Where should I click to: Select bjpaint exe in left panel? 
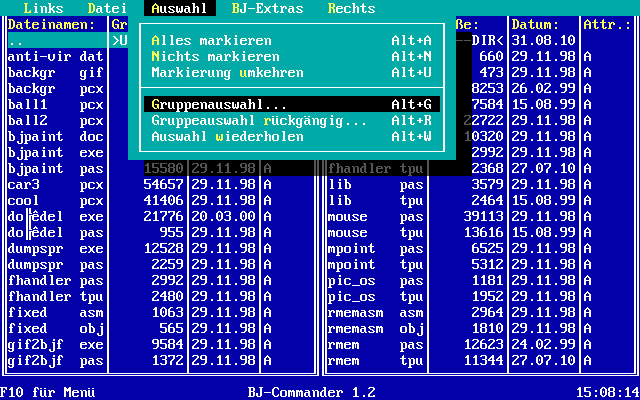point(55,153)
